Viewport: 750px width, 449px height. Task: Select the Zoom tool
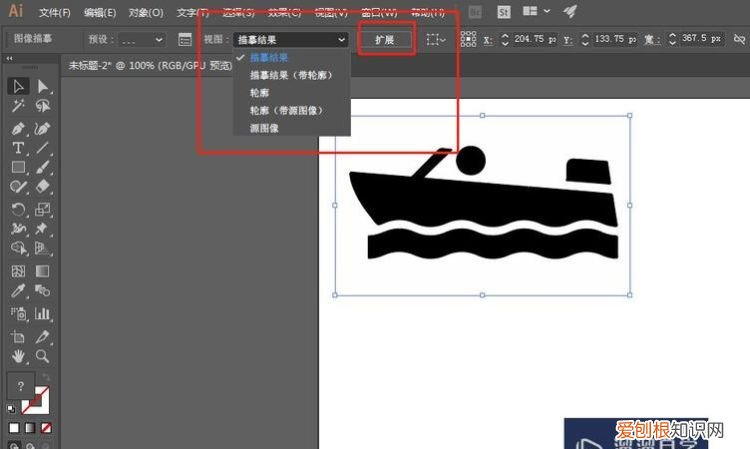[x=43, y=356]
